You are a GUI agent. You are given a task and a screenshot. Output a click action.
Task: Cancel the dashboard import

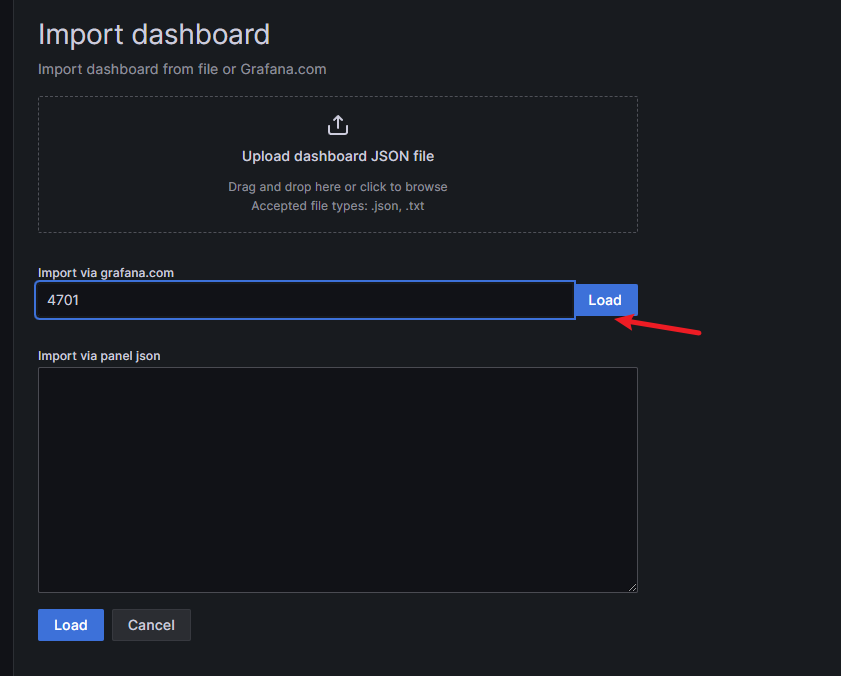click(x=151, y=625)
